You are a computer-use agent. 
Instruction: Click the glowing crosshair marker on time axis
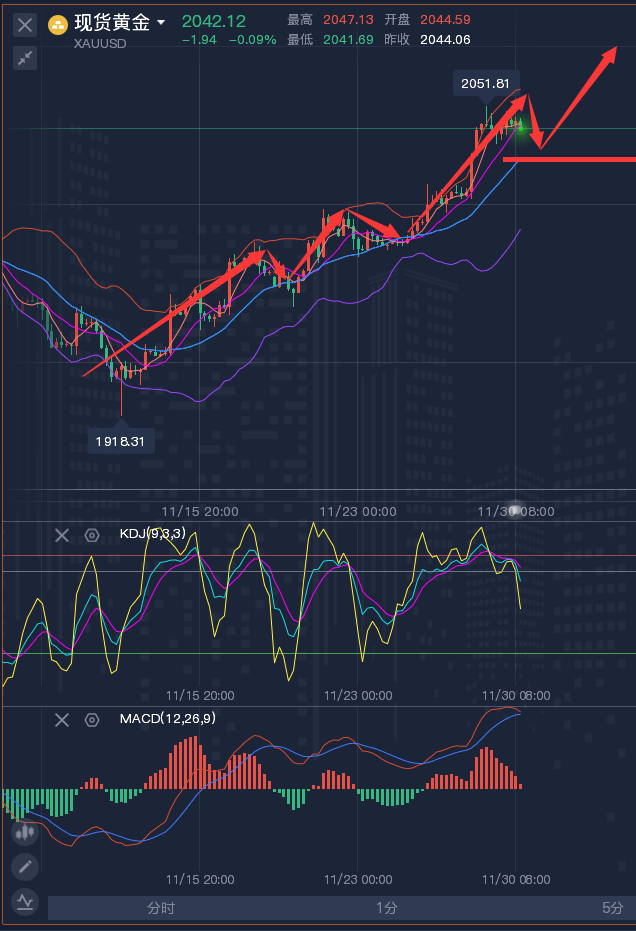[515, 510]
